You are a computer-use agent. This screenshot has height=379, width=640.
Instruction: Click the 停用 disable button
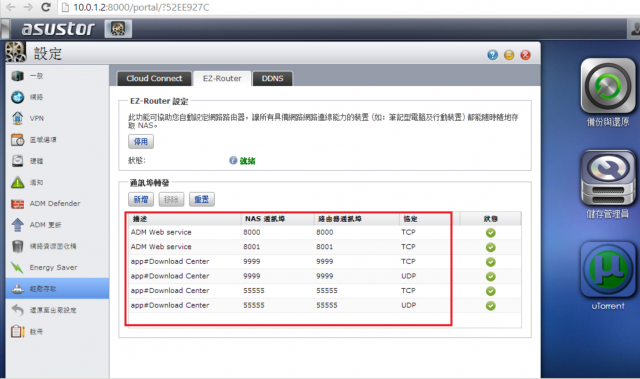141,142
